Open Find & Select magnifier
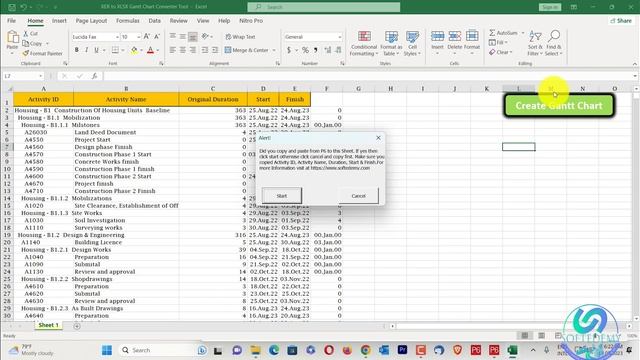This screenshot has height=360, width=640. click(x=553, y=43)
